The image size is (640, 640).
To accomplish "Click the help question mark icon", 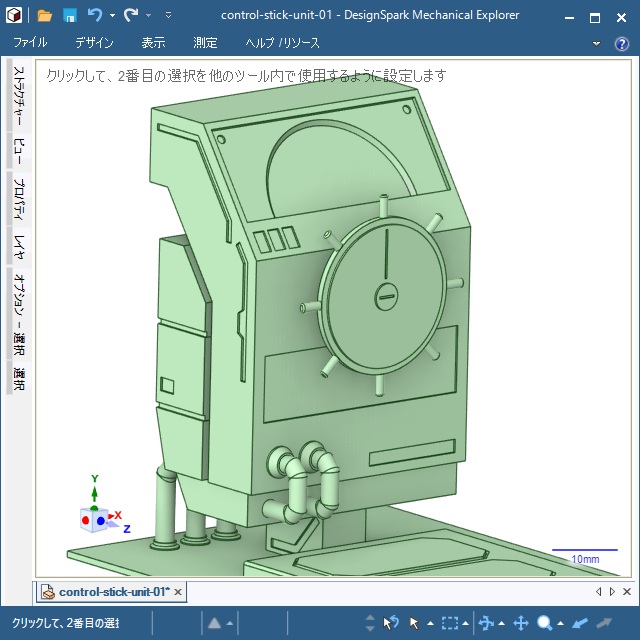I will (622, 43).
